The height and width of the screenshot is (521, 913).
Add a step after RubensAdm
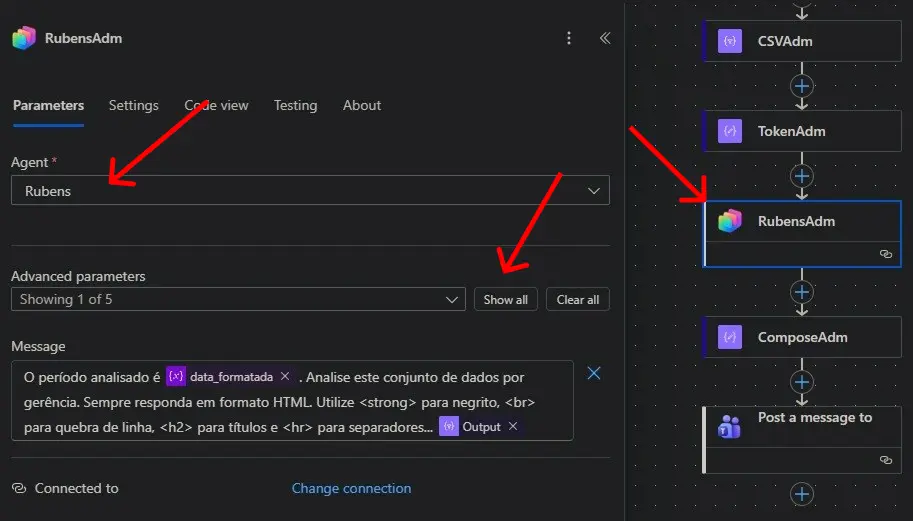tap(802, 292)
